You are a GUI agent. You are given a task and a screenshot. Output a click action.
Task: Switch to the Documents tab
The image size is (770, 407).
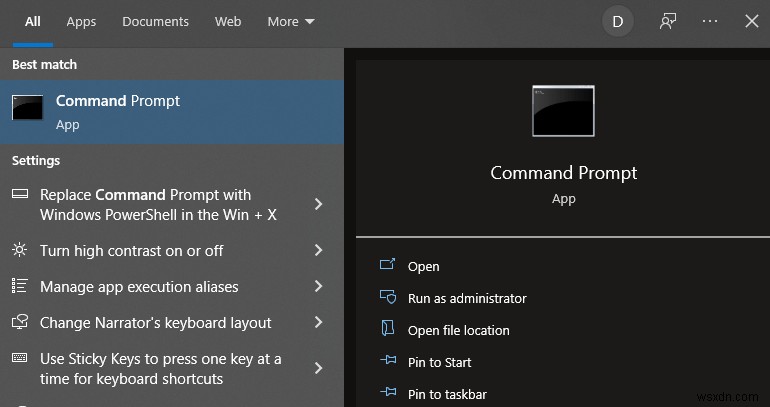pos(155,21)
